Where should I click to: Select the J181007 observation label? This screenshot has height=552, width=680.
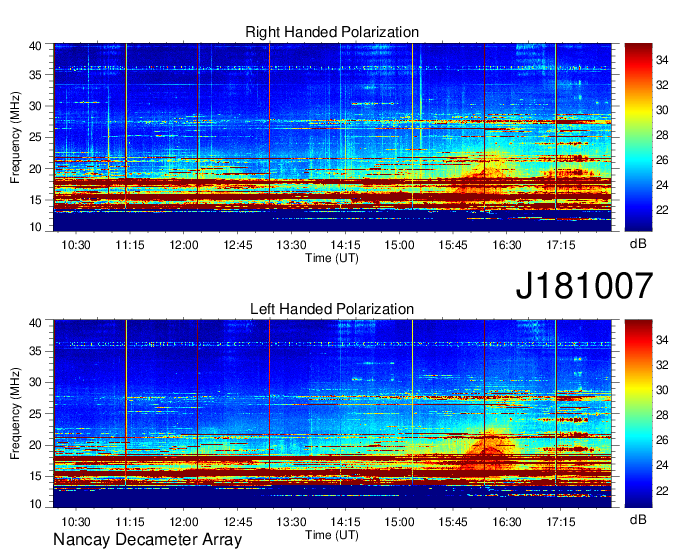(584, 286)
